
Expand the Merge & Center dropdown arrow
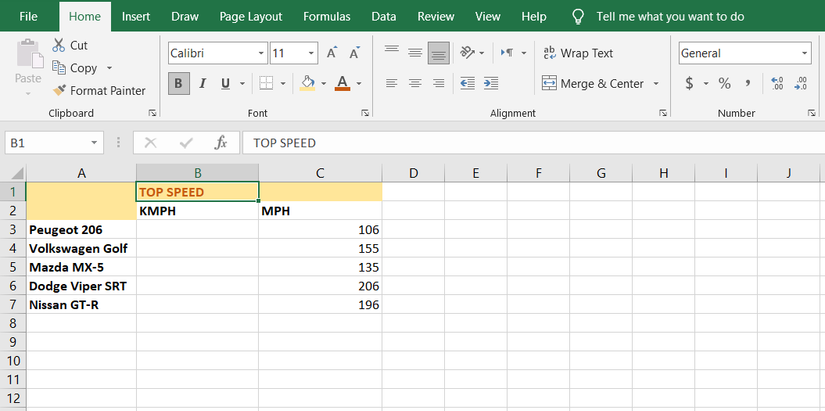point(656,84)
